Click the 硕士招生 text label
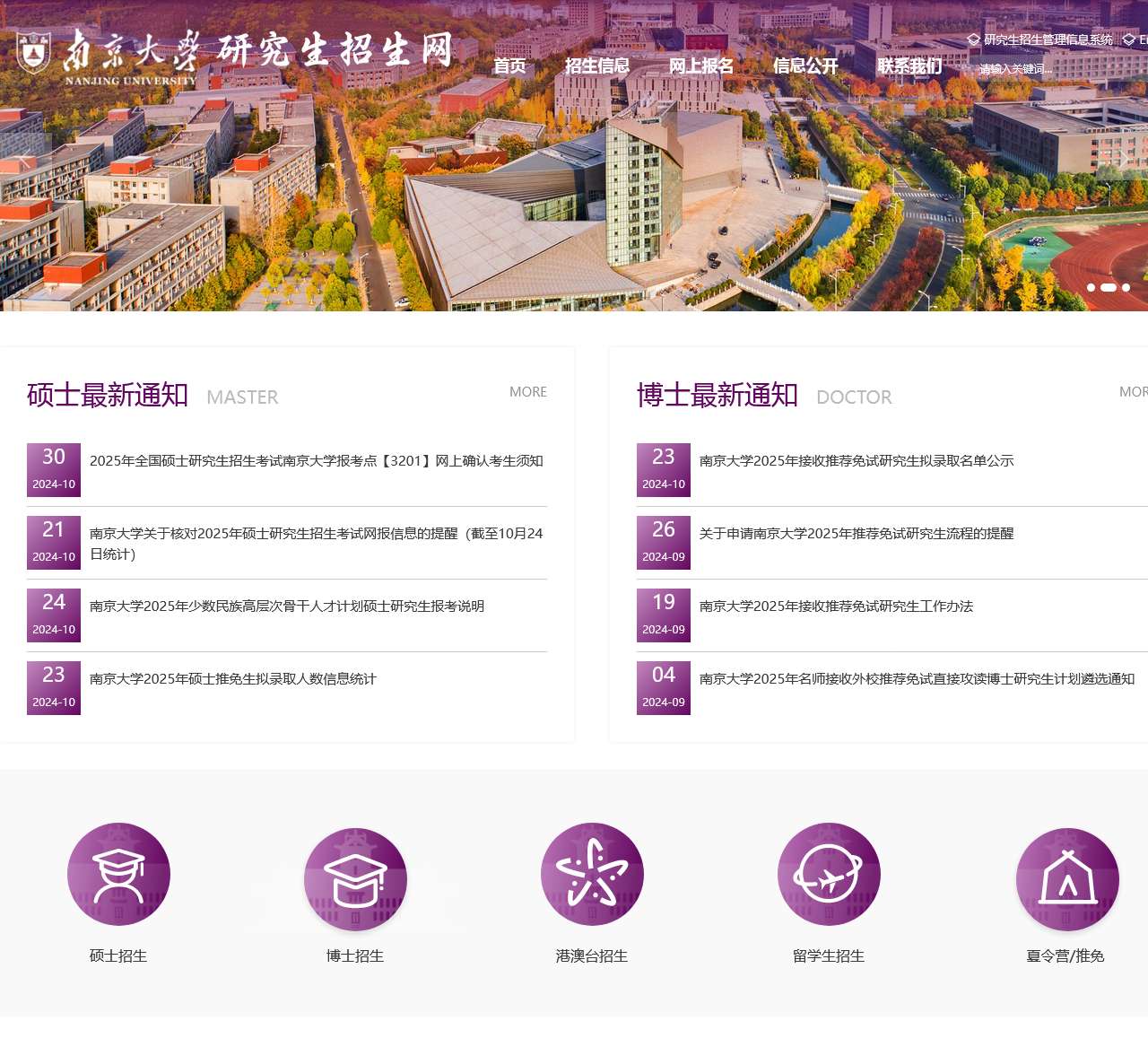 tap(118, 955)
